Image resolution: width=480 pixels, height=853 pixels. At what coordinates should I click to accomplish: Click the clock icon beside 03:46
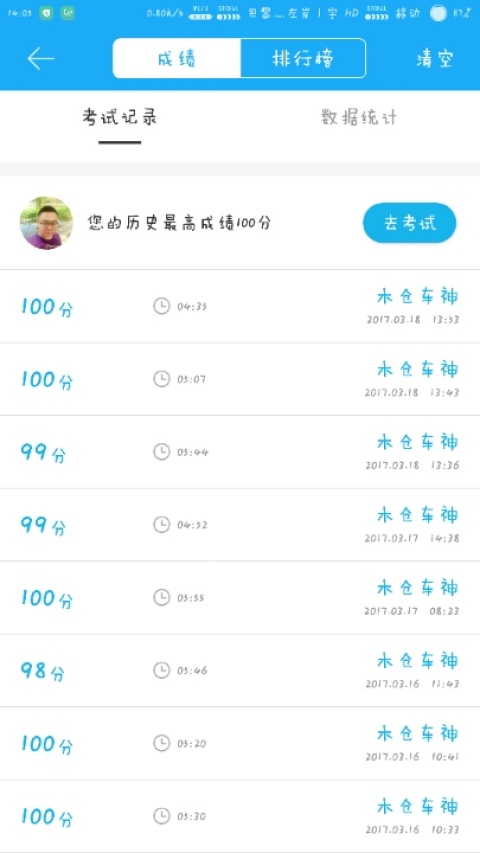161,670
